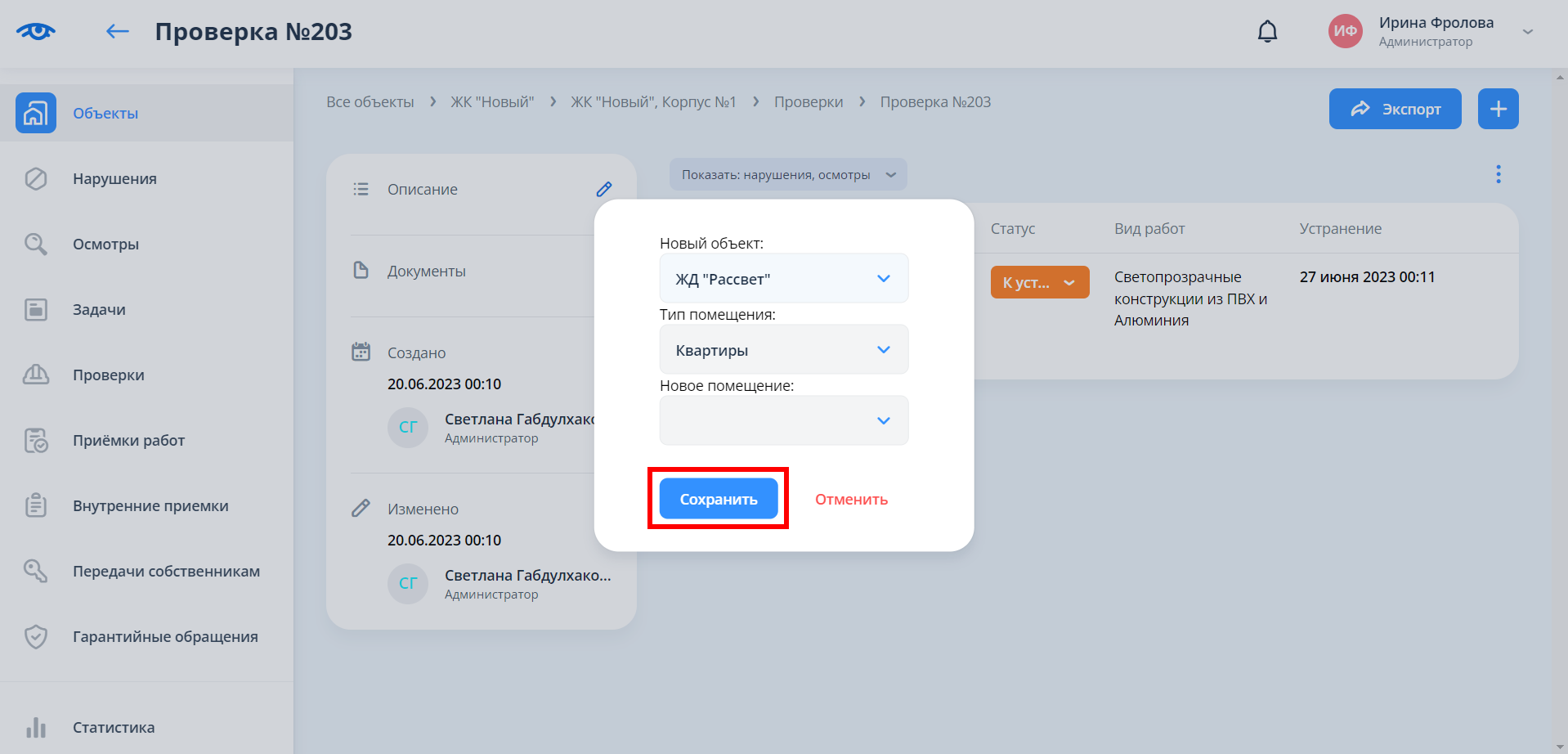Open the three-dot options menu
The width and height of the screenshot is (1568, 754).
coord(1498,174)
